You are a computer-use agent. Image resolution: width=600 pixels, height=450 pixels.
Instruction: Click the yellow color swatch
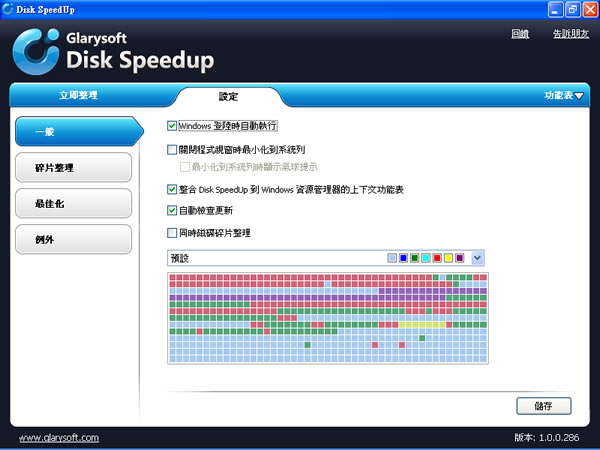coord(448,258)
